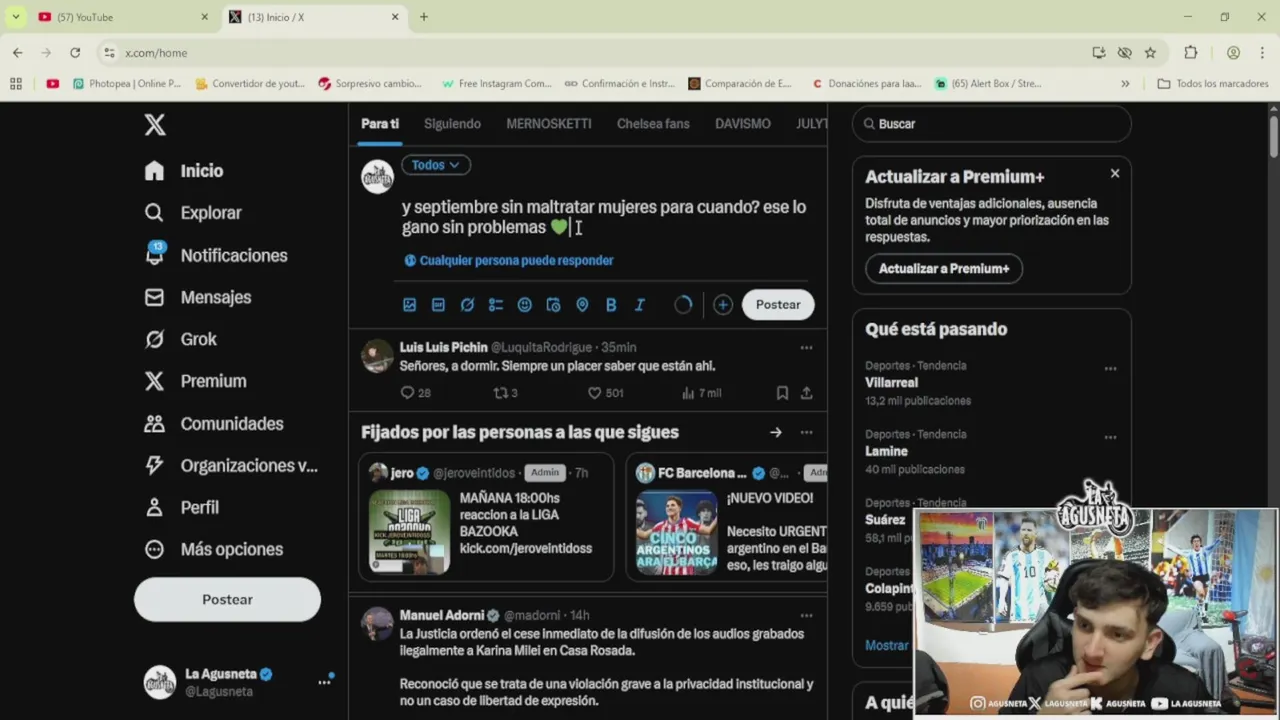Open La Agusneta account menu dots
Viewport: 1280px width, 720px height.
(324, 682)
